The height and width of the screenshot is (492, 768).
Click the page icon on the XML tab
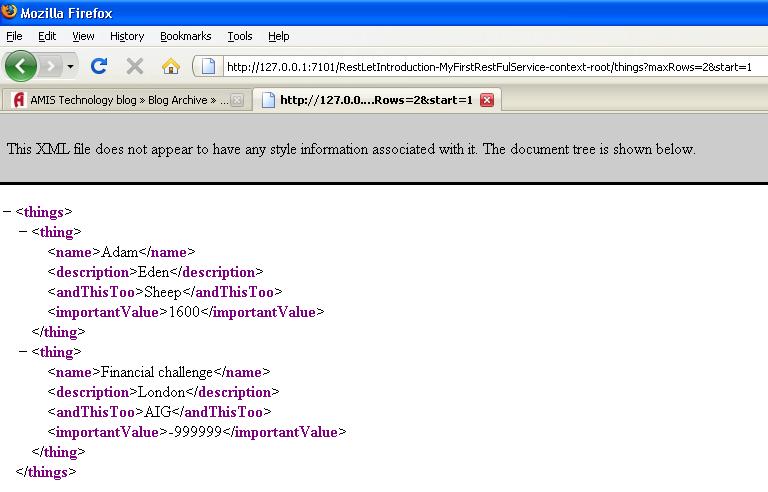pos(268,100)
